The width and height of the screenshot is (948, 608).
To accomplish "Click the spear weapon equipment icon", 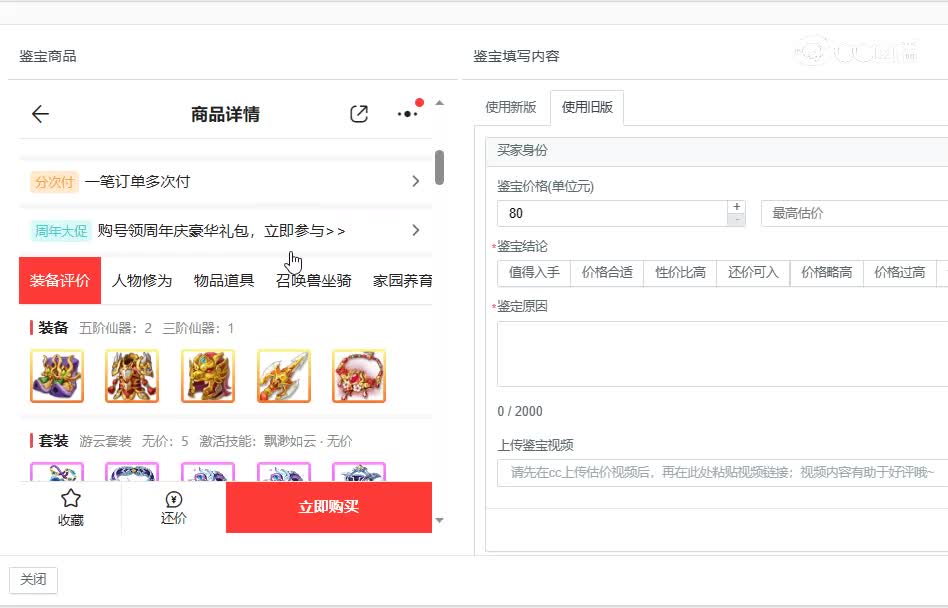I will click(x=284, y=375).
